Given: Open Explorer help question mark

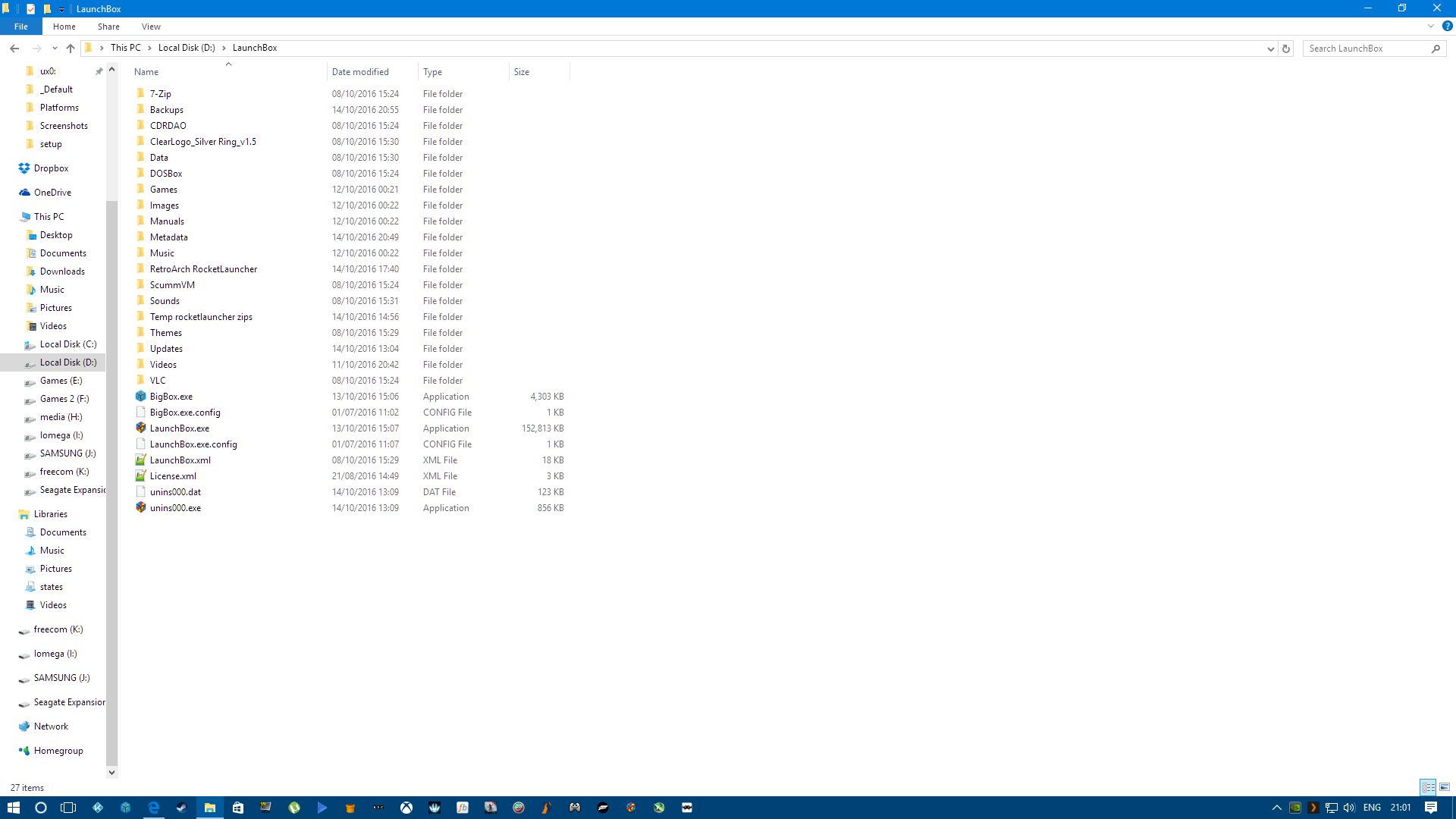Looking at the screenshot, I should [x=1447, y=26].
